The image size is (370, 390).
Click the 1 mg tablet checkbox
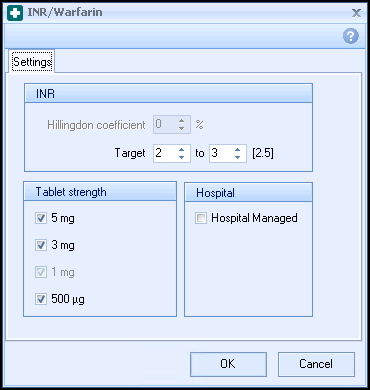click(x=41, y=272)
